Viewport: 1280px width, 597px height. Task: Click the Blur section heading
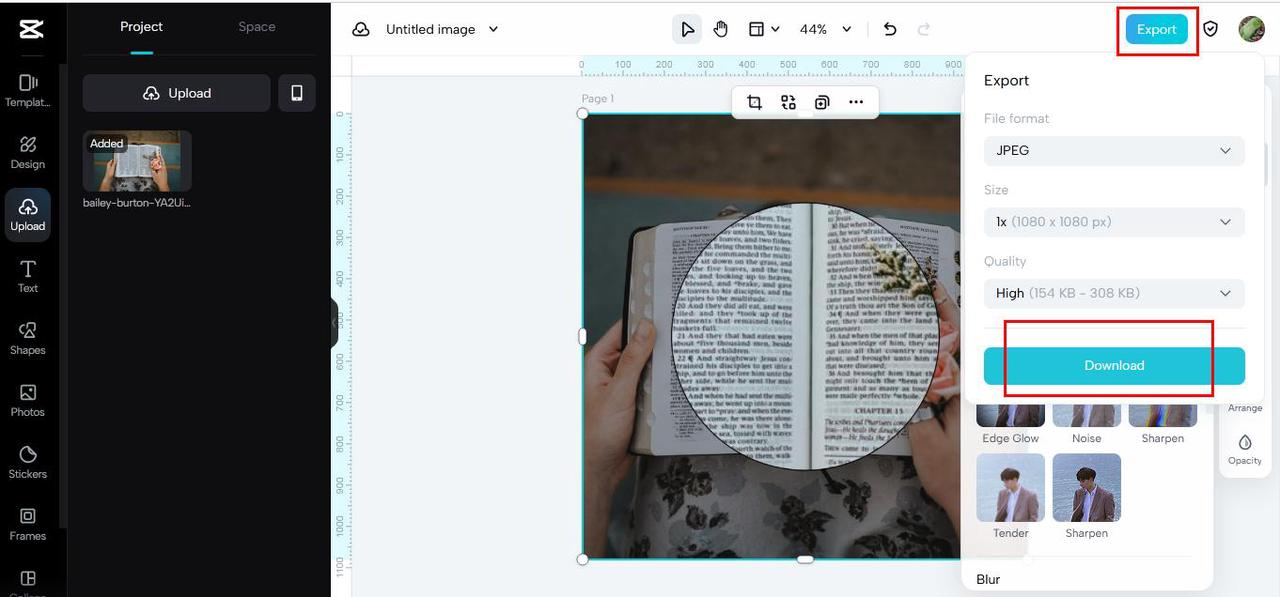coord(988,580)
